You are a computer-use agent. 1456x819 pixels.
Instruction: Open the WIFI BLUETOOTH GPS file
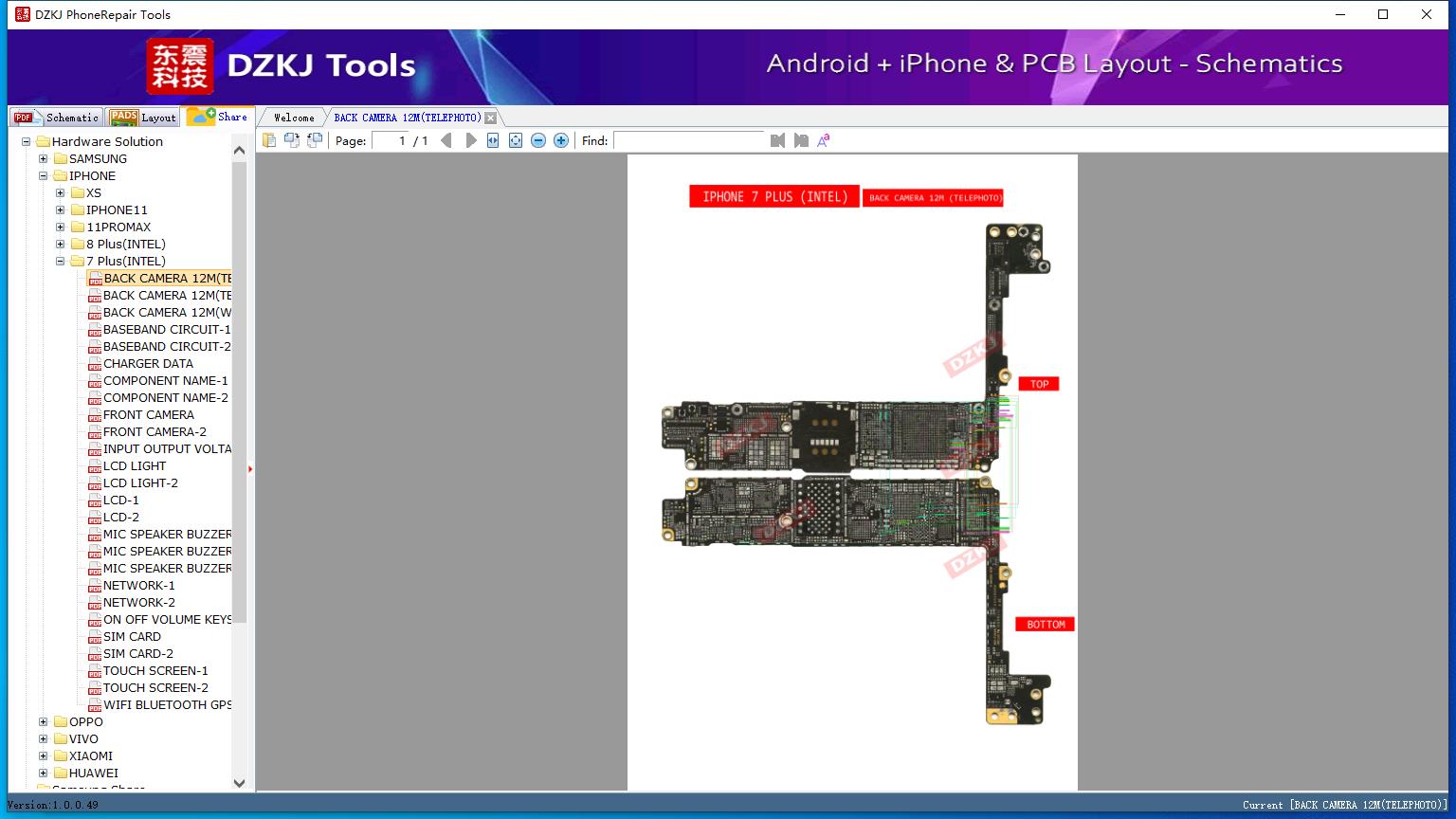click(x=167, y=704)
